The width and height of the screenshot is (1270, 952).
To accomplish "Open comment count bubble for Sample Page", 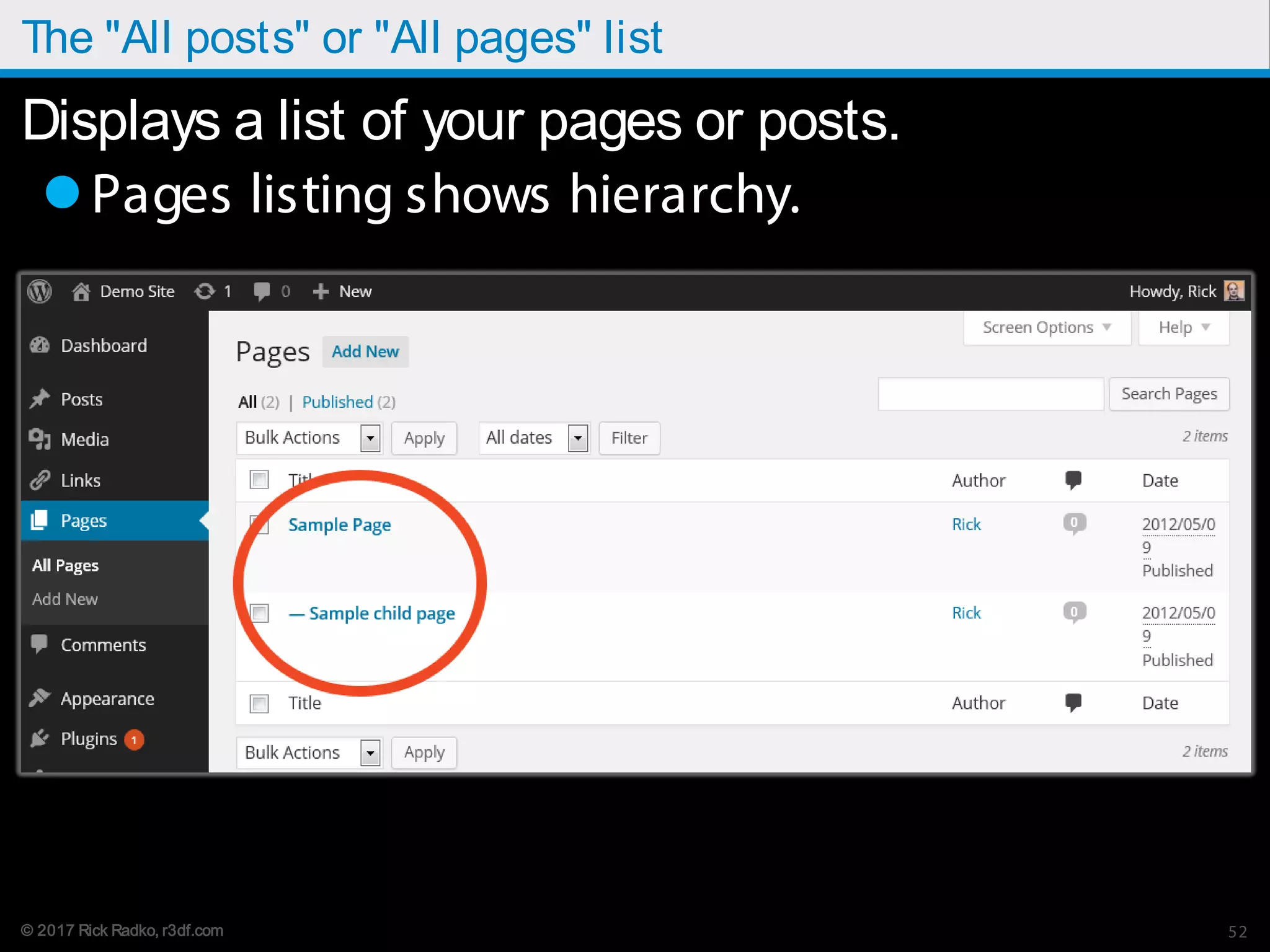I will (x=1075, y=524).
